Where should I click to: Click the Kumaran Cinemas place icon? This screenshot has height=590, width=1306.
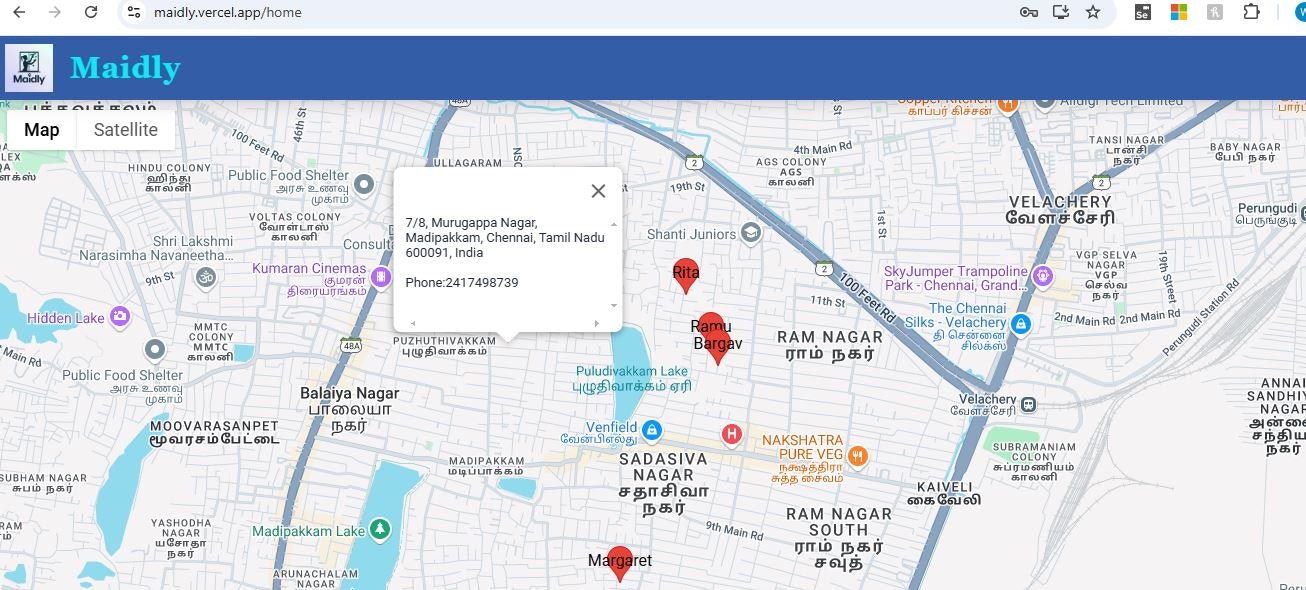point(381,276)
